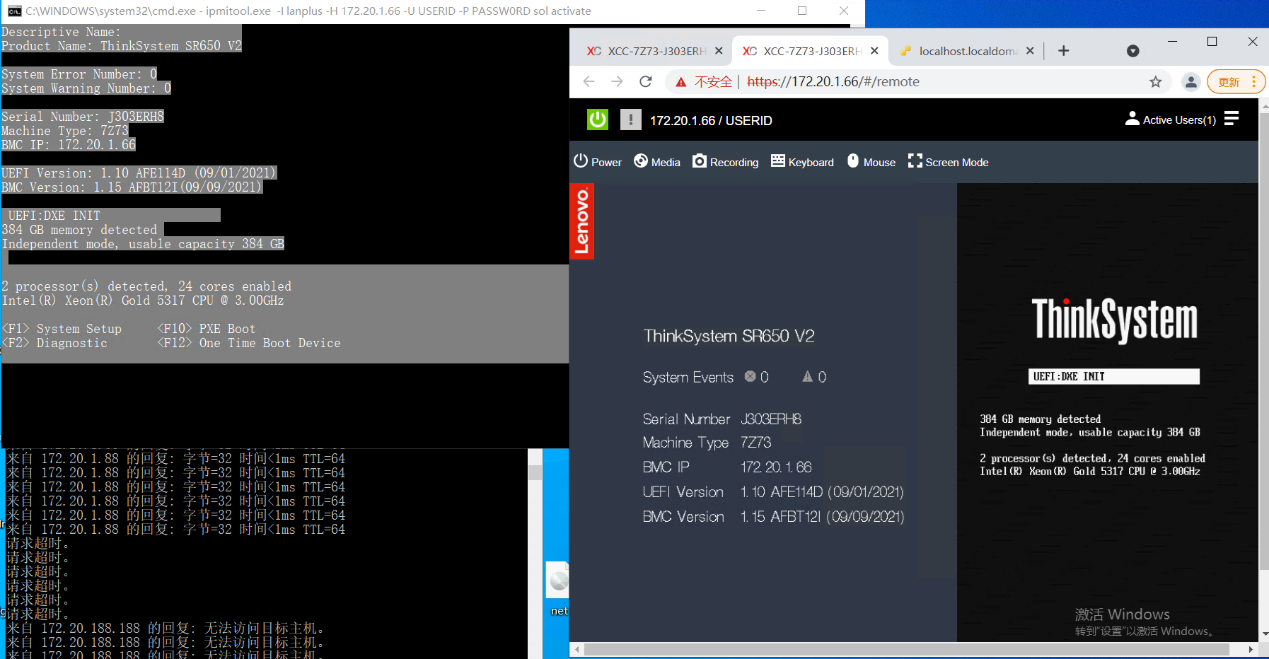The width and height of the screenshot is (1269, 659).
Task: Click the System Events warning triangle icon
Action: click(x=808, y=377)
